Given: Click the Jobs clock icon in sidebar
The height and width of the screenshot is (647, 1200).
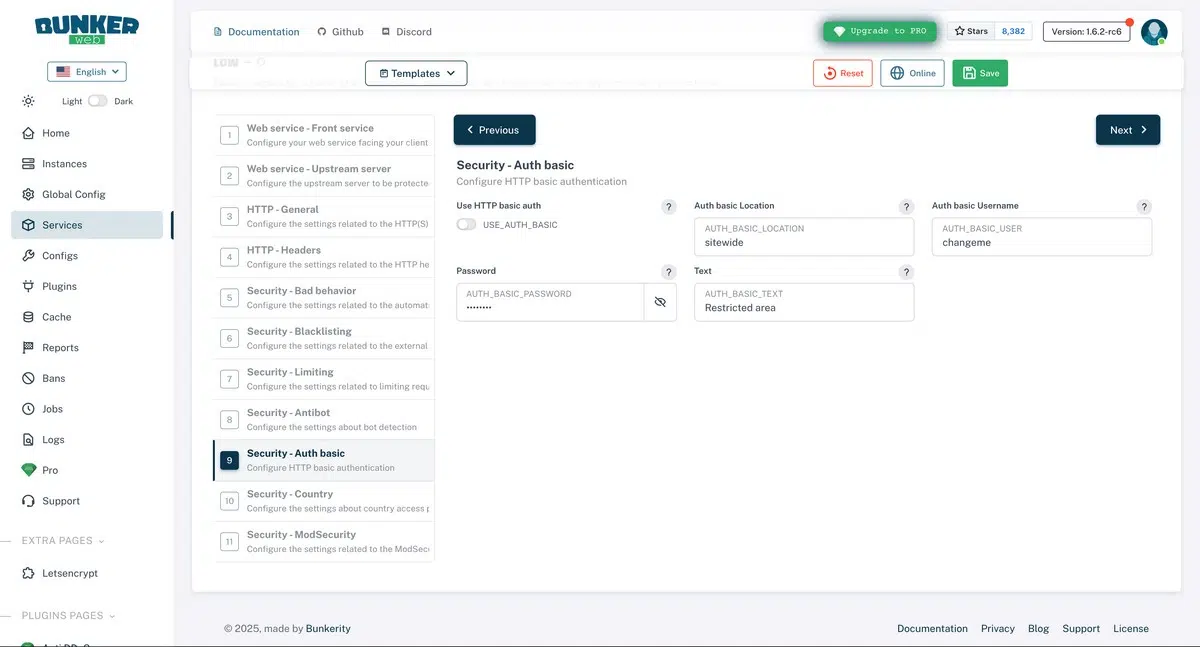Looking at the screenshot, I should pyautogui.click(x=28, y=409).
